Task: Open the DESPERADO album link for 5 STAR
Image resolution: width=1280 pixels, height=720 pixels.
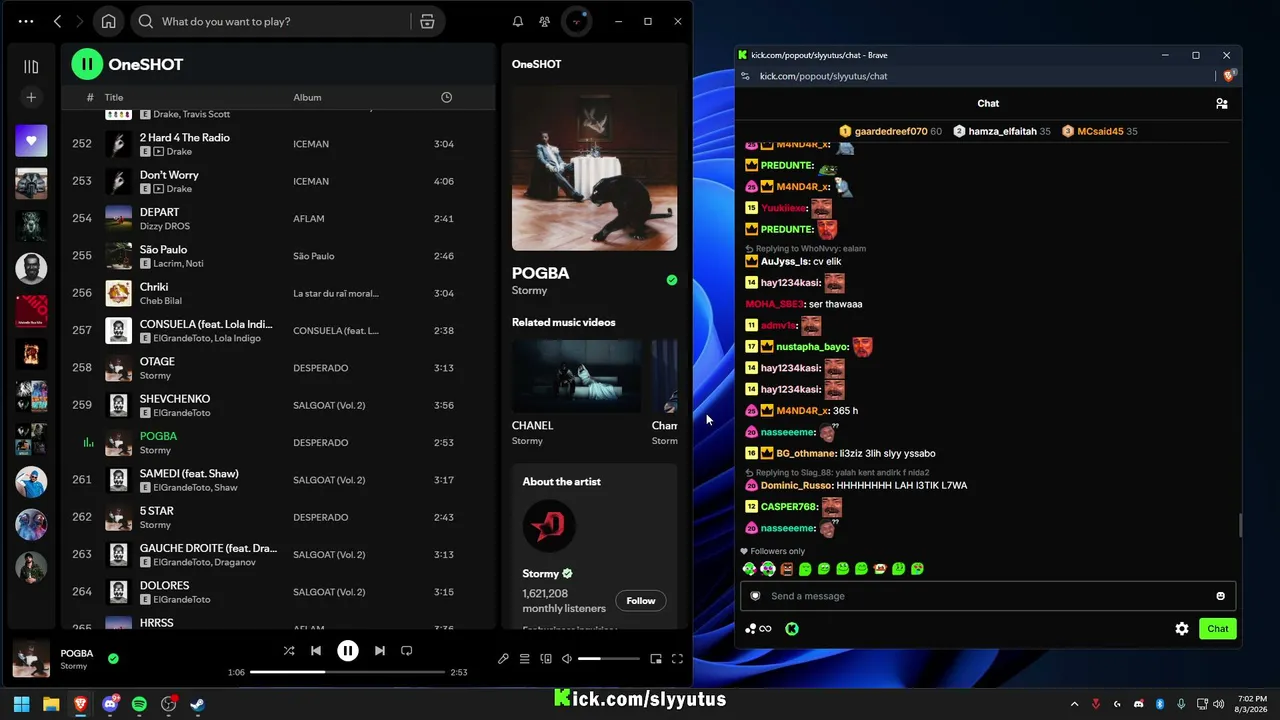Action: point(321,517)
